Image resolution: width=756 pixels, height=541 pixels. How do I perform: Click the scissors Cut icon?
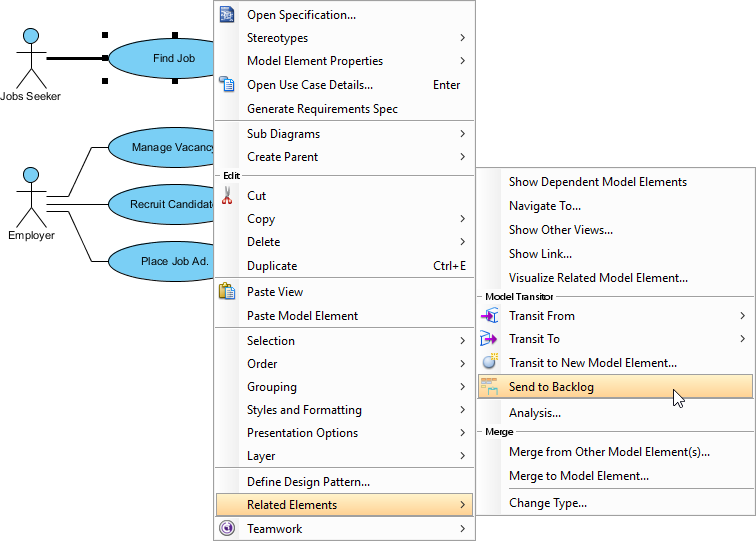pyautogui.click(x=227, y=195)
